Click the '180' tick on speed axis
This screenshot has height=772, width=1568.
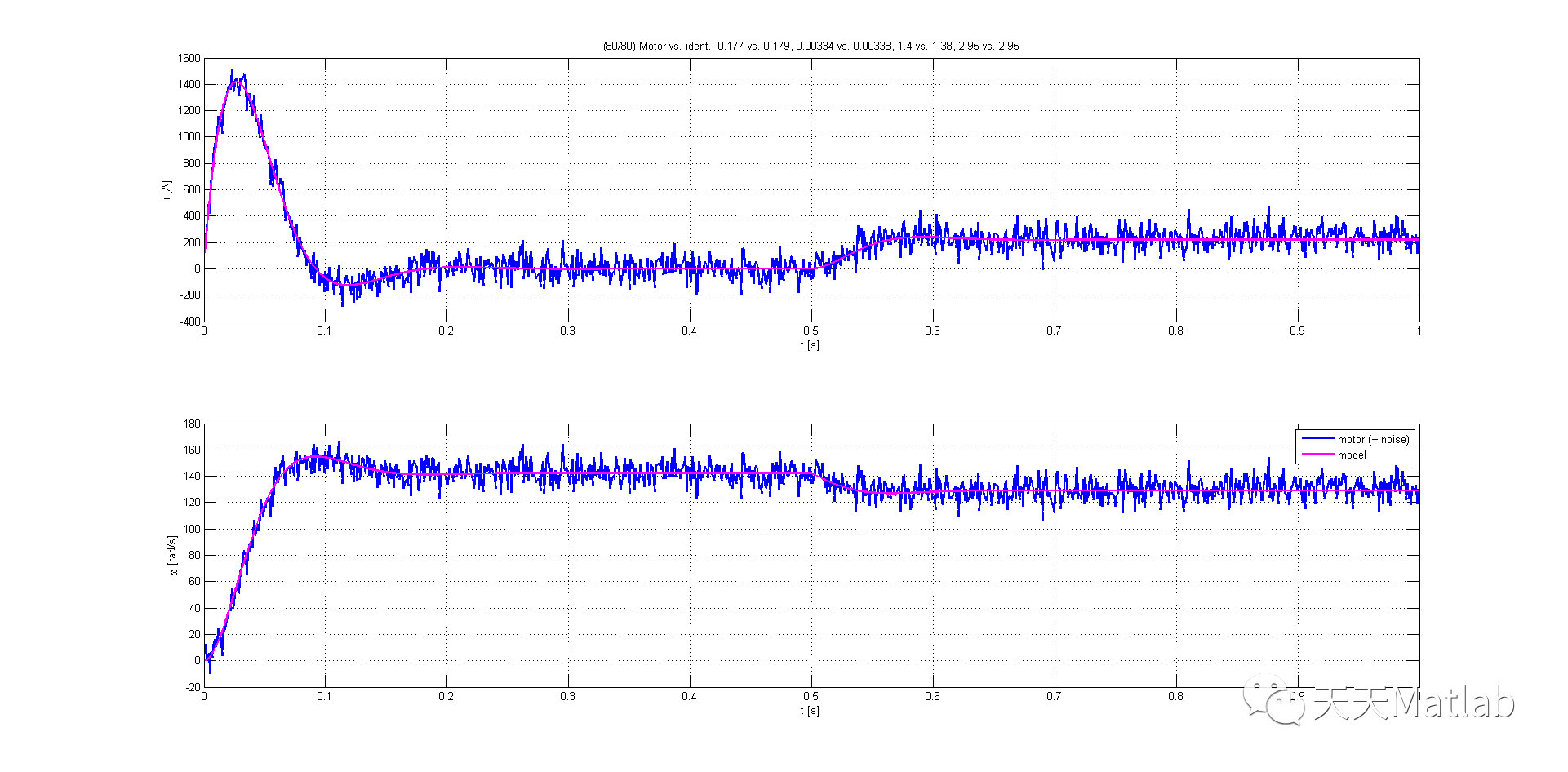[x=192, y=424]
